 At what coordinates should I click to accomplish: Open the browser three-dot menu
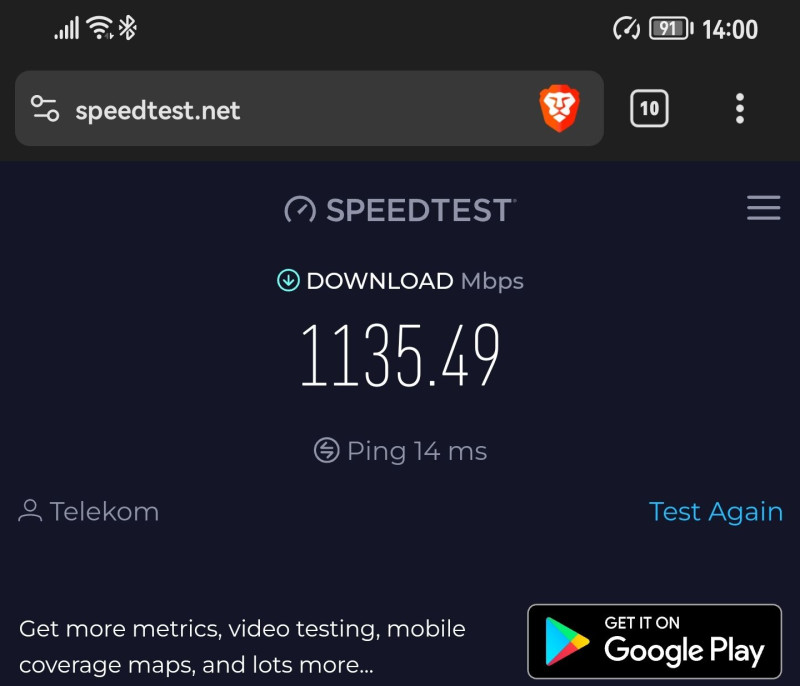pyautogui.click(x=740, y=108)
